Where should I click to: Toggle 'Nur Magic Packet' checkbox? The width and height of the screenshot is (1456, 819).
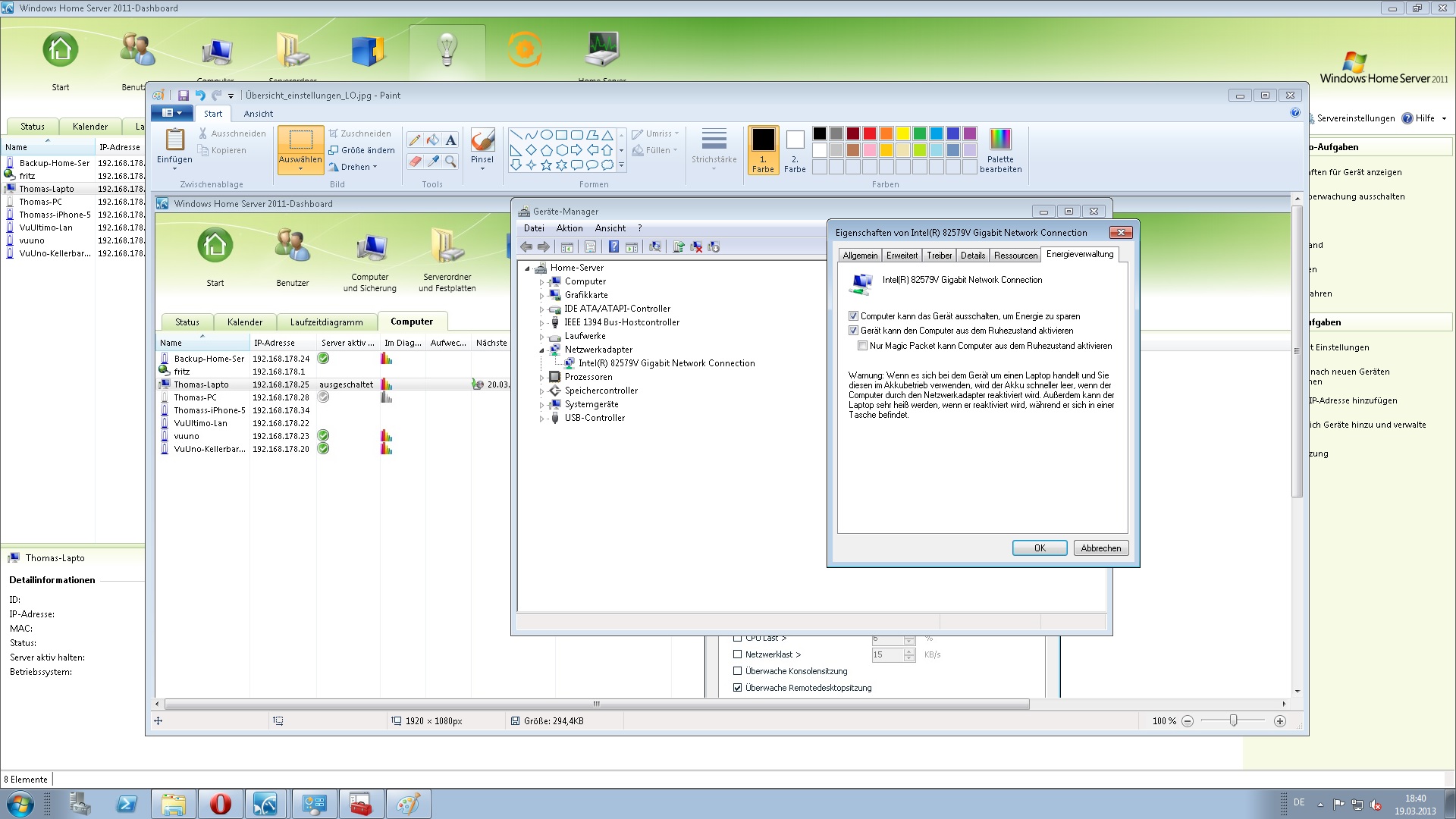[x=862, y=346]
